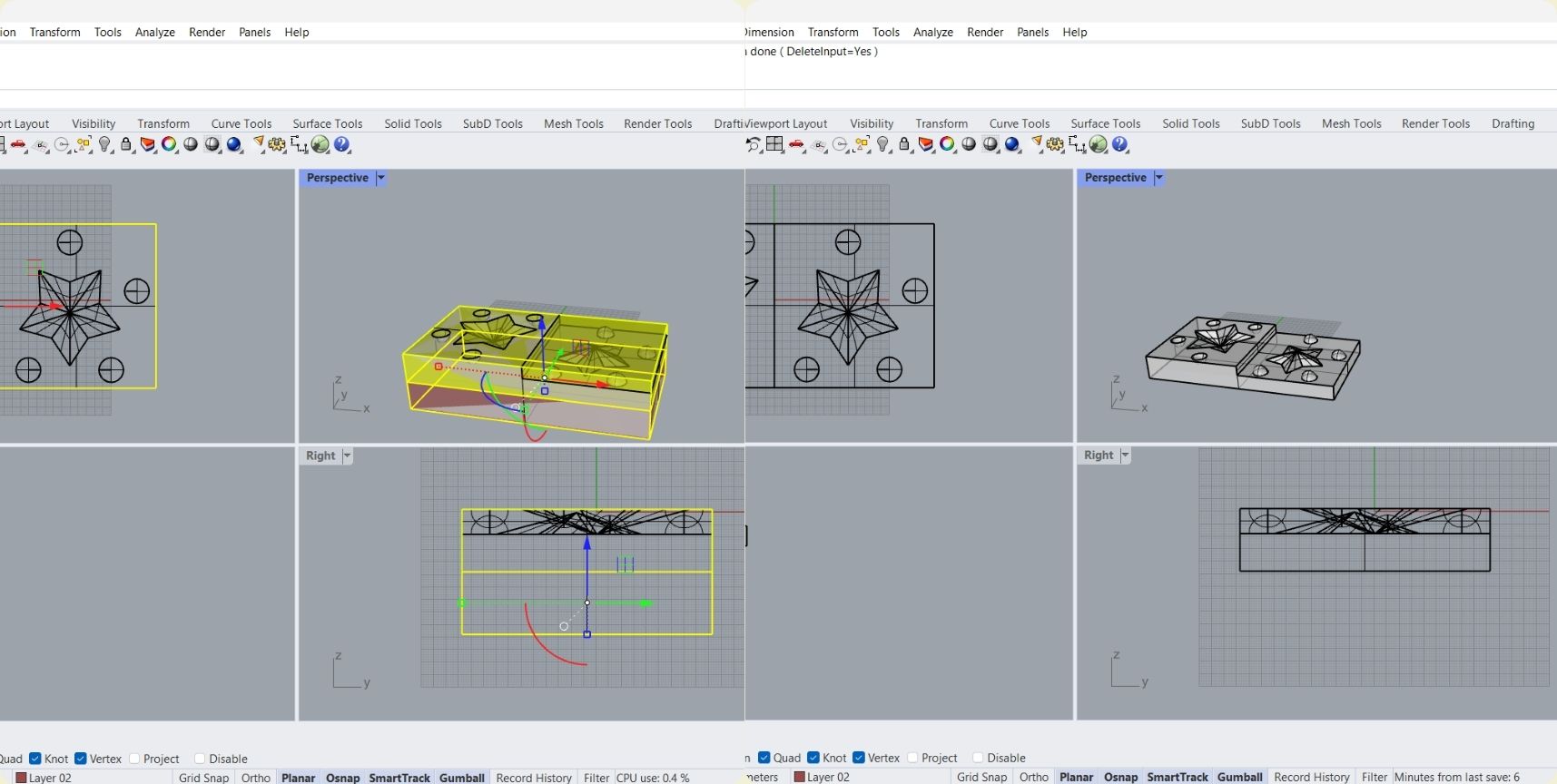Open Right viewport dropdown arrow in left window
The image size is (1557, 784).
pyautogui.click(x=347, y=456)
